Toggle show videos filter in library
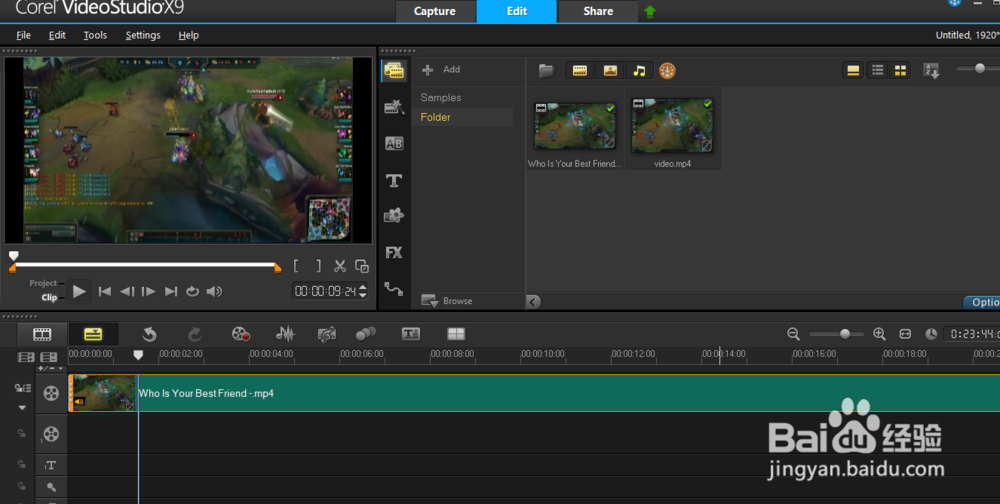Image resolution: width=1000 pixels, height=504 pixels. coord(580,71)
